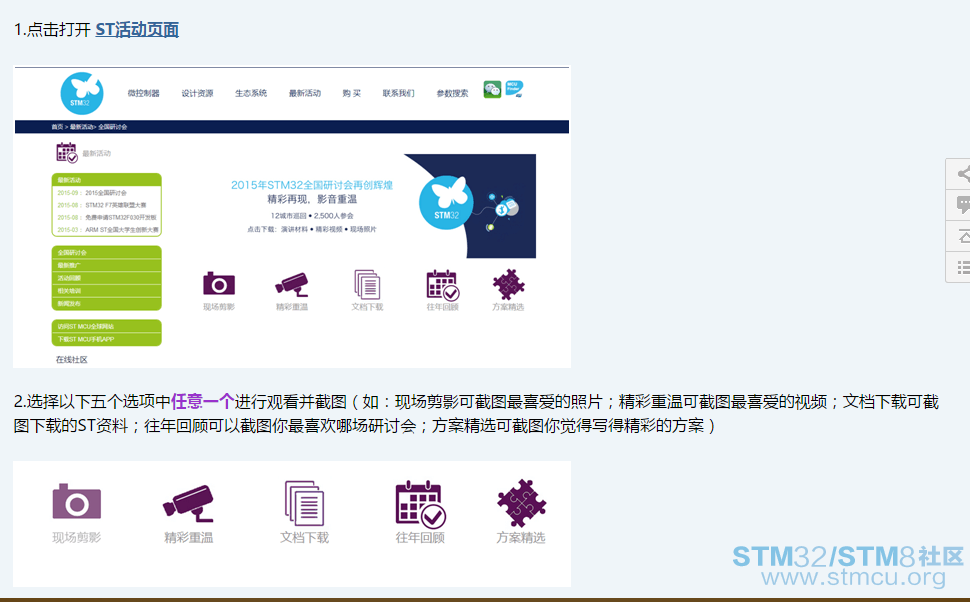Click the comment bubble icon in the floating sidebar
This screenshot has width=970, height=602.
coord(963,205)
